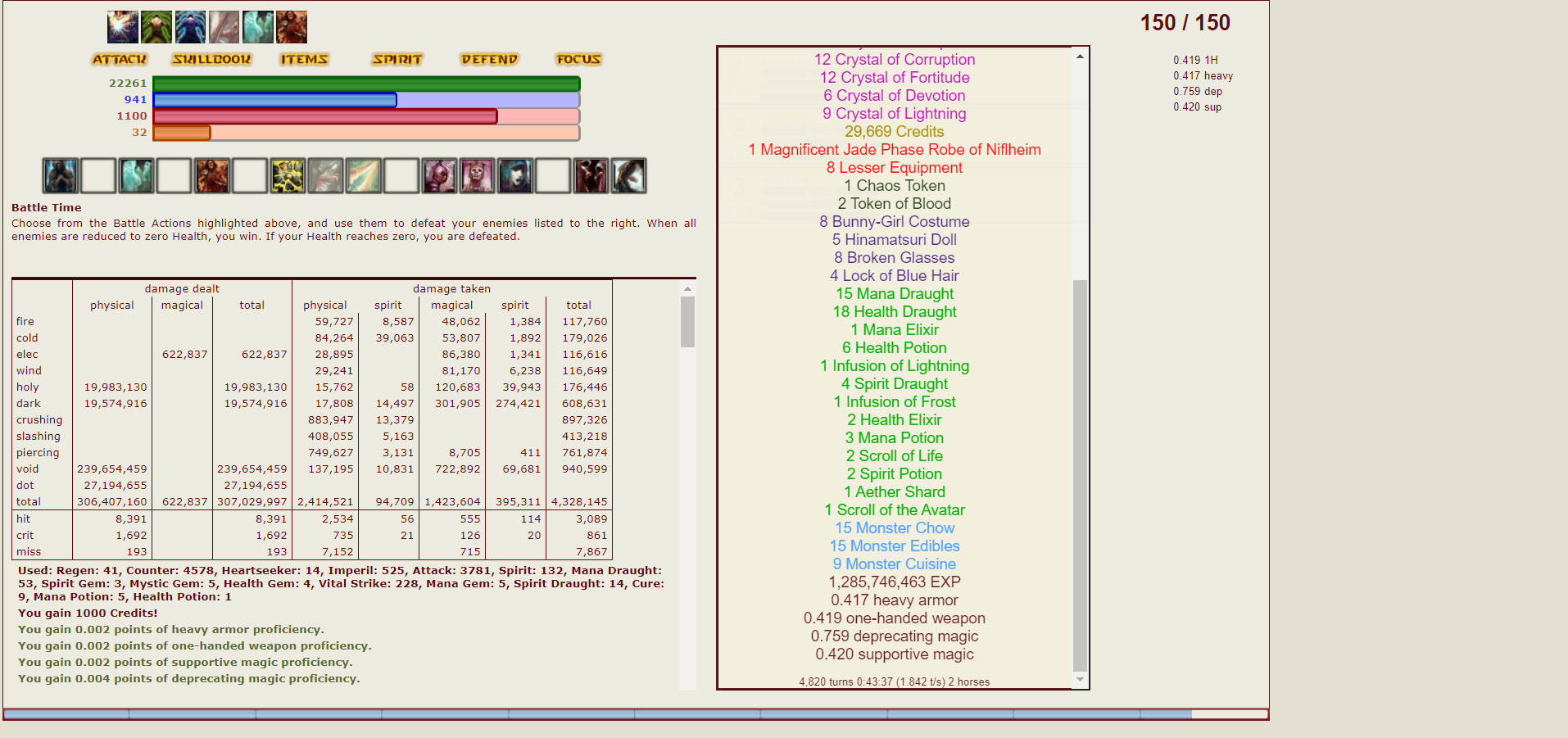Click the pink masked face quickbar icon
This screenshot has height=738, width=1568.
[477, 176]
